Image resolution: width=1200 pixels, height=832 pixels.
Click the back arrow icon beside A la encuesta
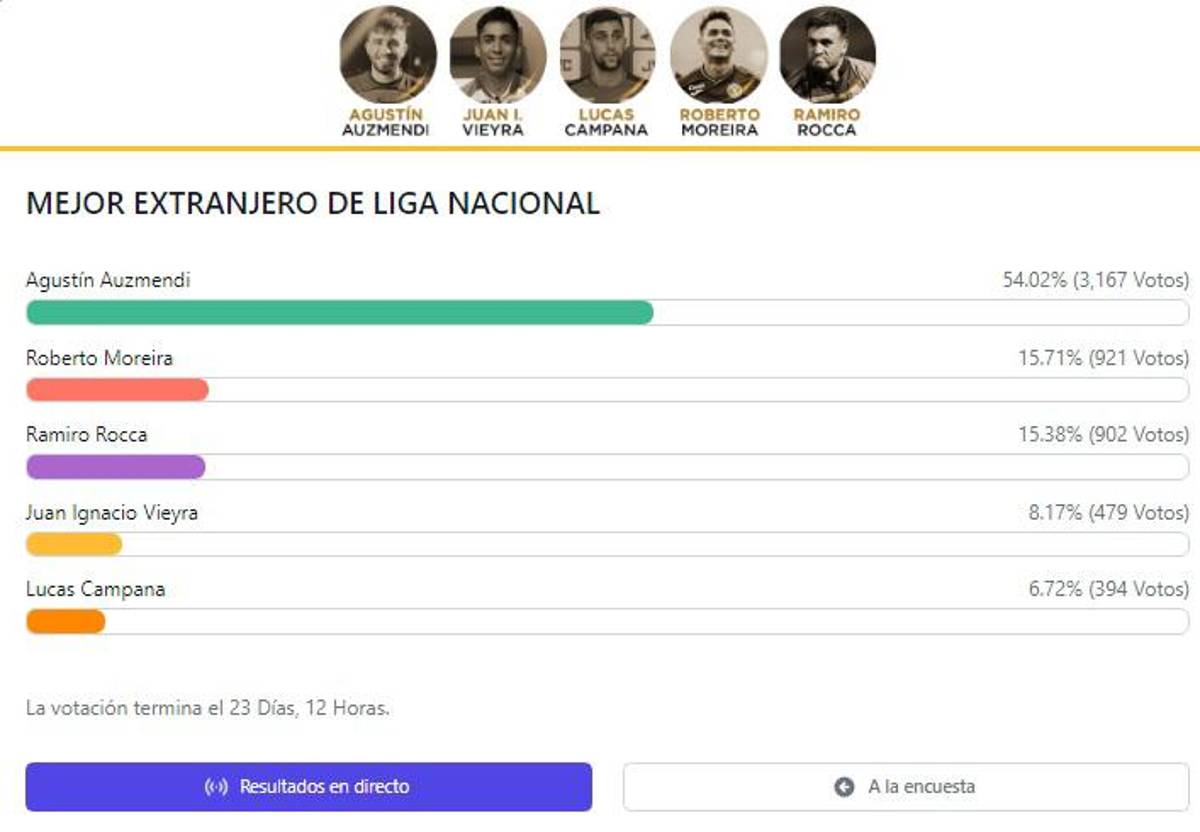pos(844,787)
